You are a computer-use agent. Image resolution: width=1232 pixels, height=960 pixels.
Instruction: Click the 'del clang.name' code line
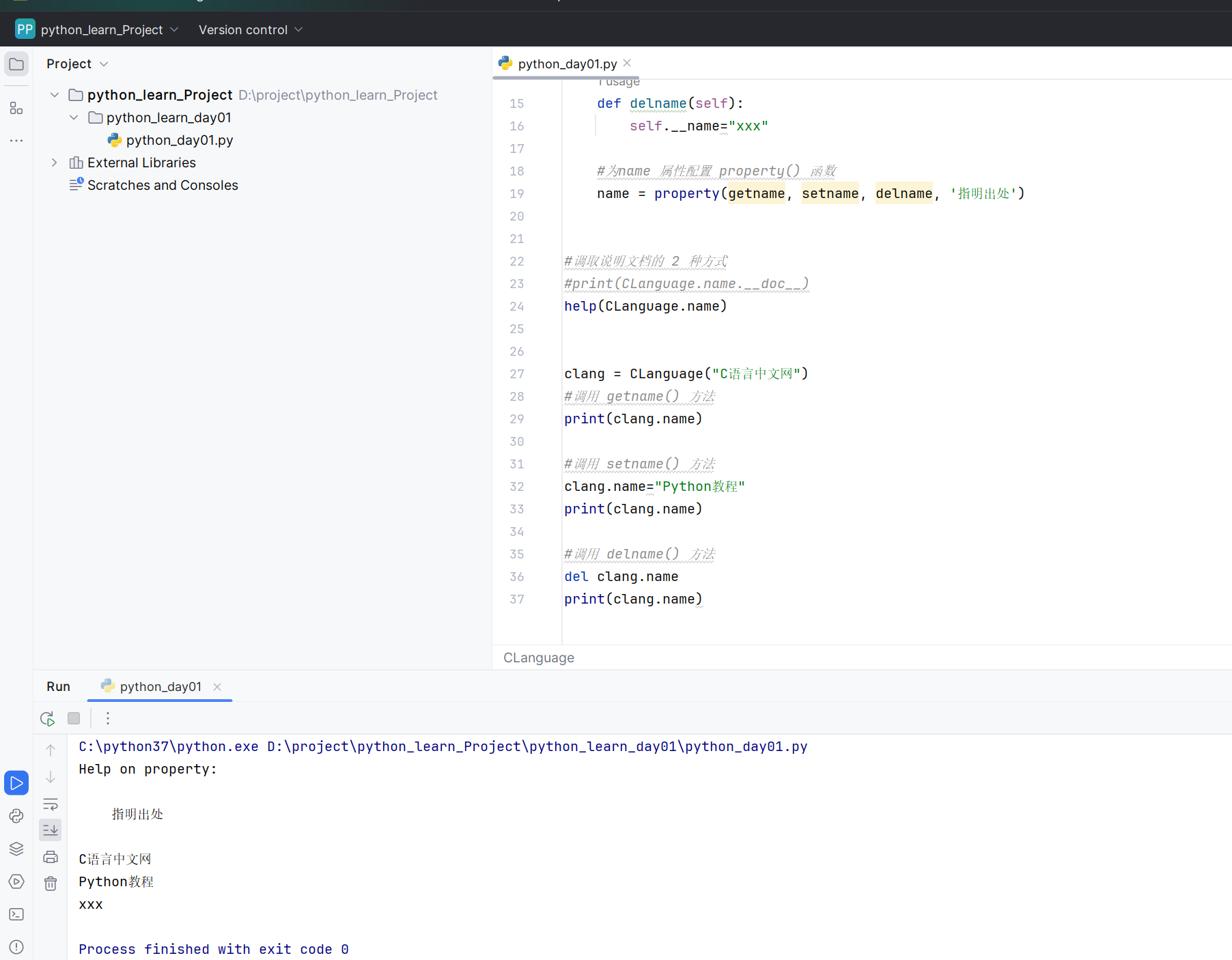point(621,577)
